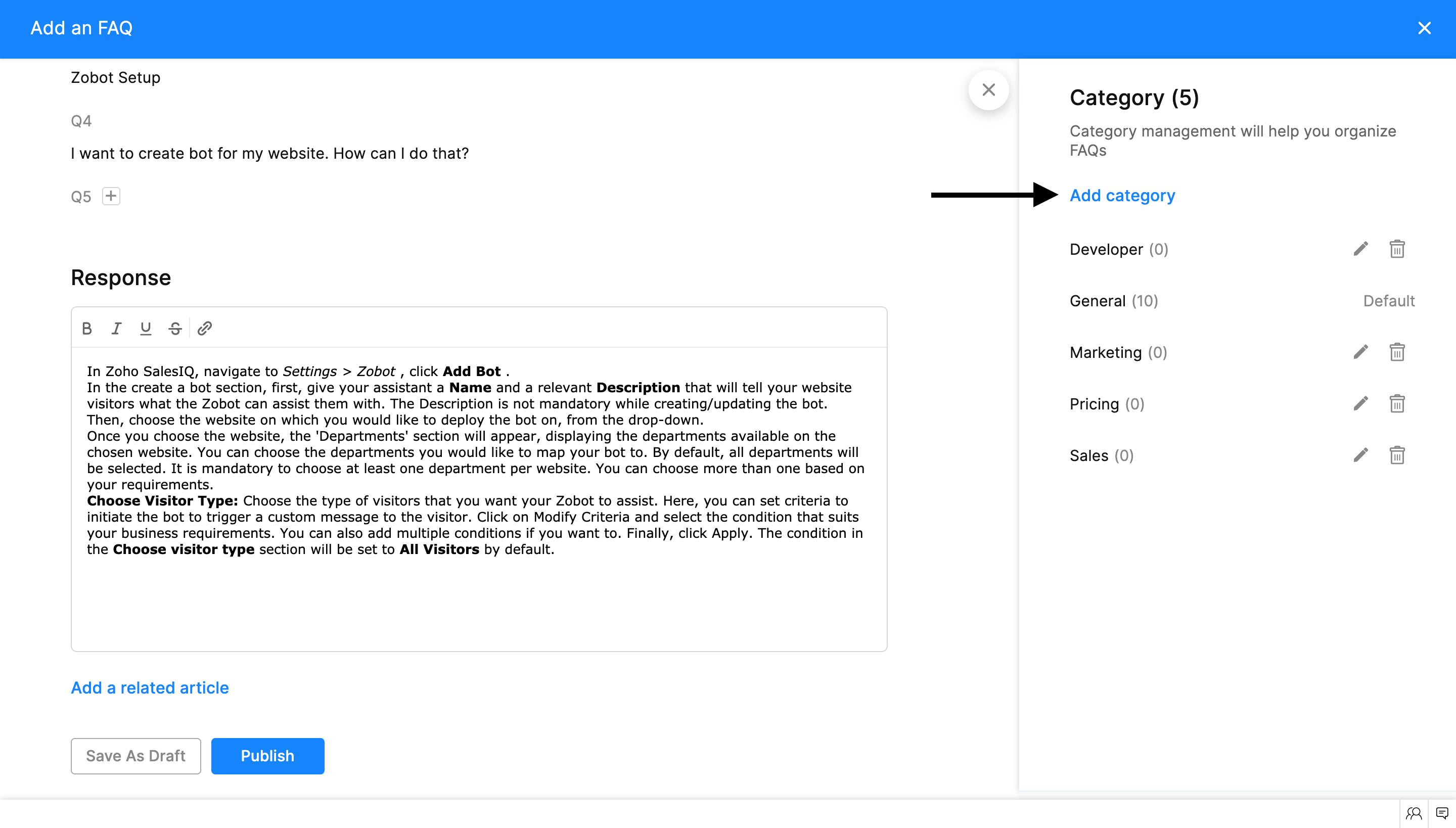Screen dimensions: 1456x828
Task: Publish the FAQ
Action: click(x=267, y=756)
